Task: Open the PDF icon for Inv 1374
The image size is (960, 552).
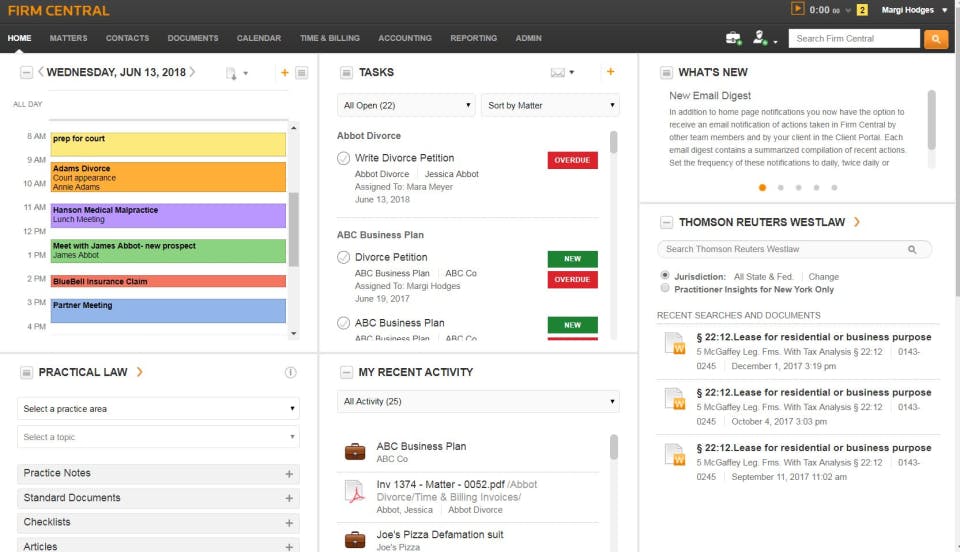Action: (355, 491)
